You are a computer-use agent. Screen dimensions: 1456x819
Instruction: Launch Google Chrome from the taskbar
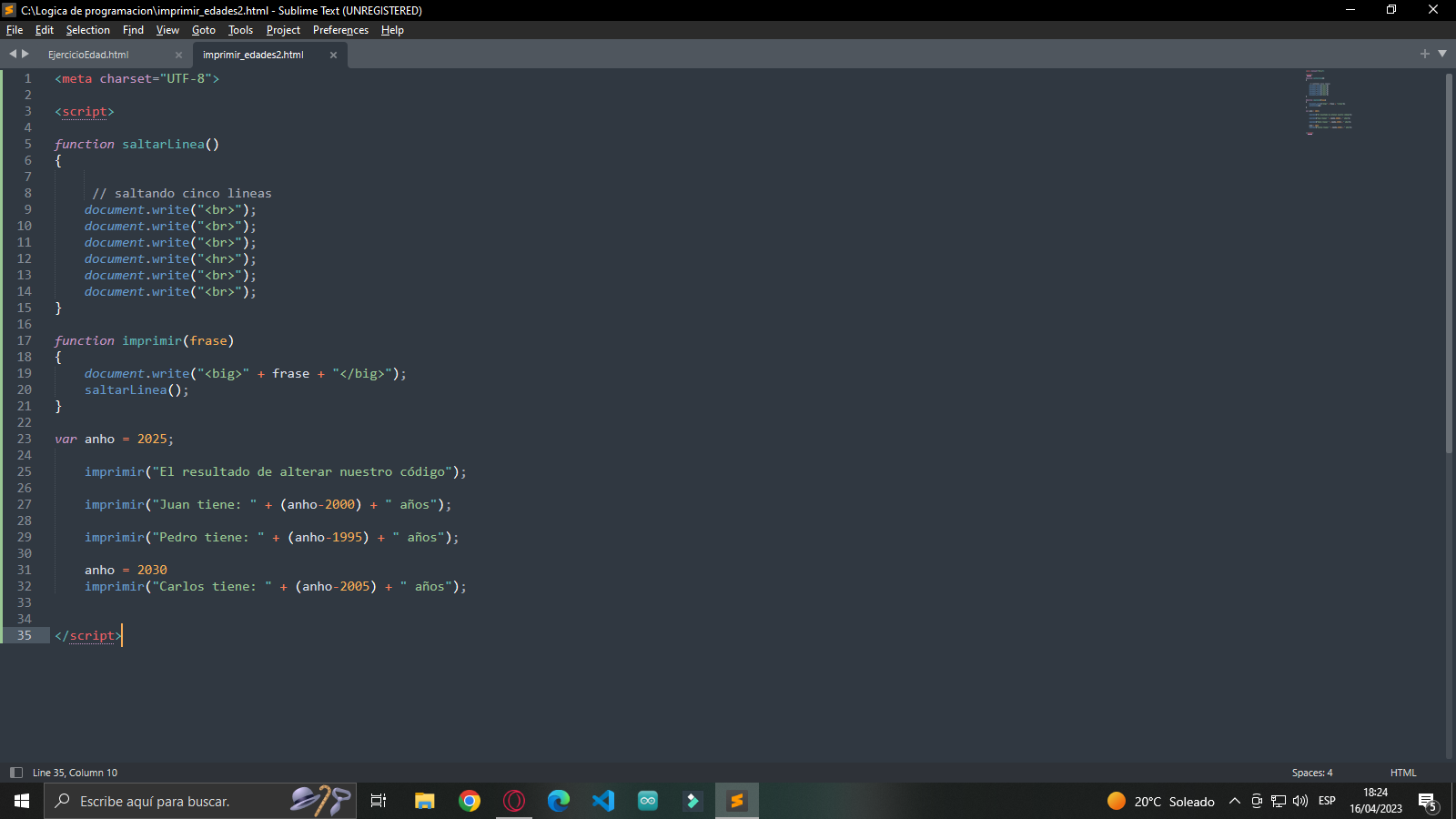pyautogui.click(x=470, y=801)
